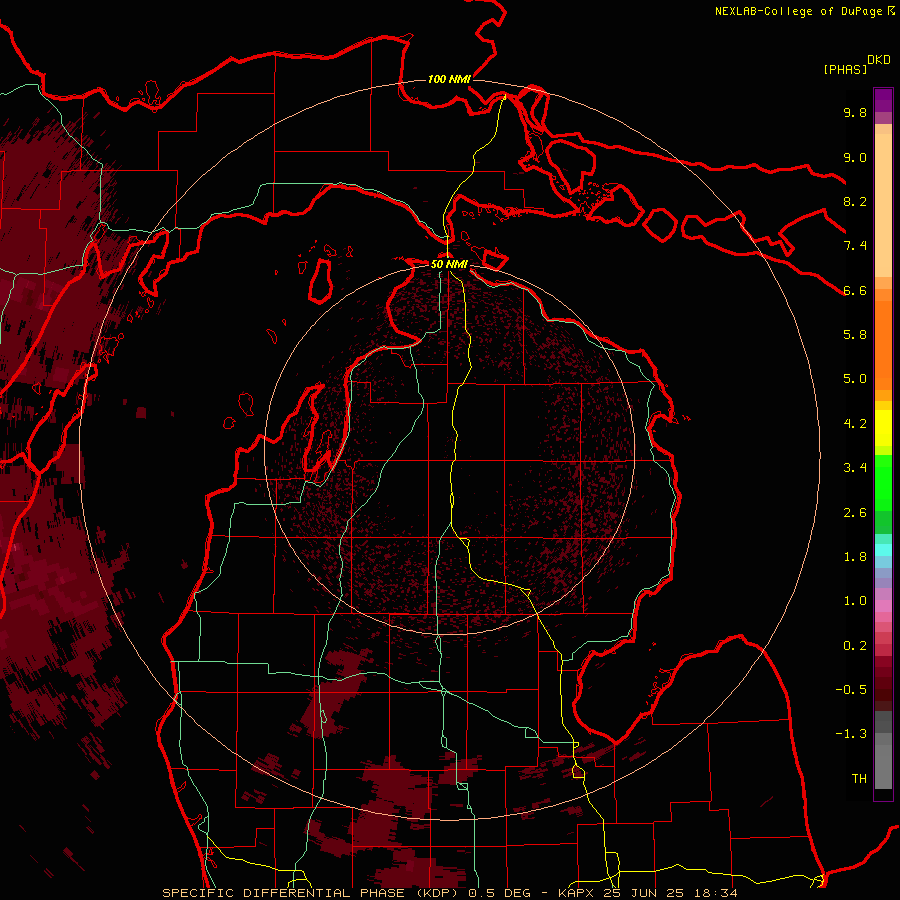The width and height of the screenshot is (900, 900).
Task: Click the 0.2 scale value
Action: click(855, 646)
